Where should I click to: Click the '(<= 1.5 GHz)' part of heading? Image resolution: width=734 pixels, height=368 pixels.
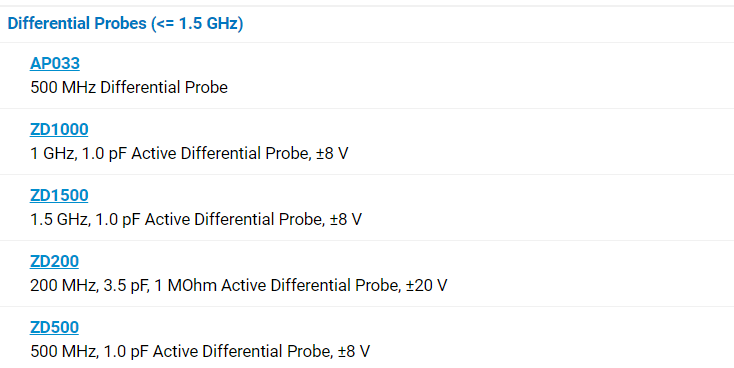(197, 23)
